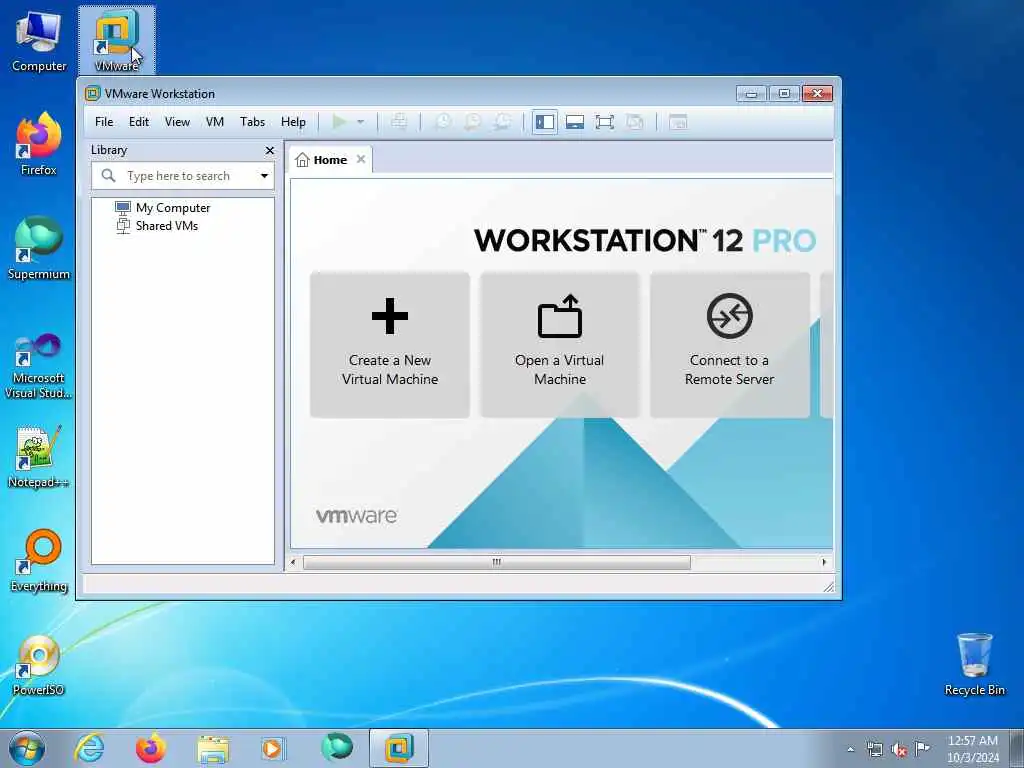The image size is (1024, 768).
Task: Select Shared VMs in the library tree
Action: tap(157, 226)
